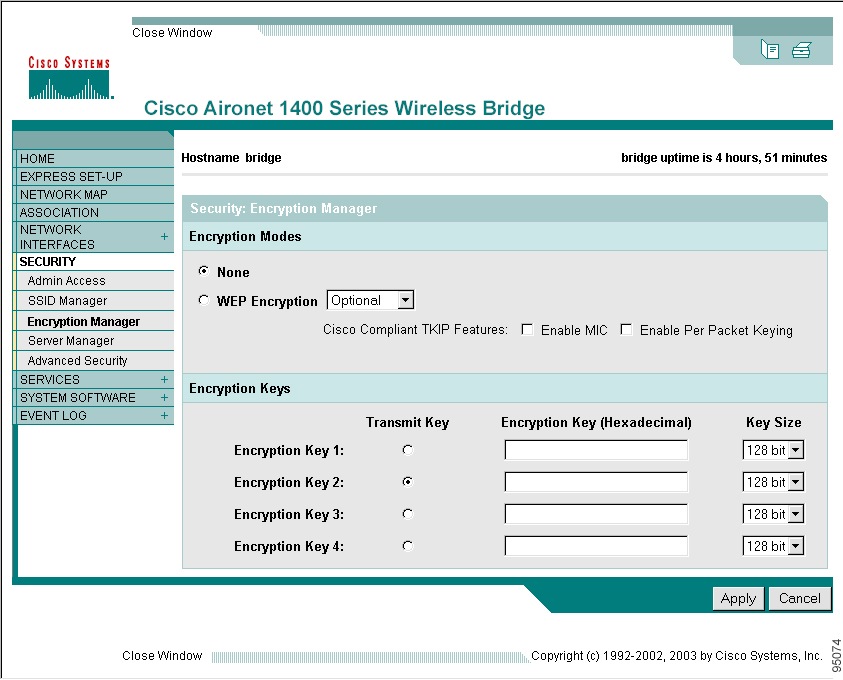This screenshot has width=843, height=680.
Task: Open the WEP Encryption Optional dropdown
Action: pyautogui.click(x=370, y=300)
